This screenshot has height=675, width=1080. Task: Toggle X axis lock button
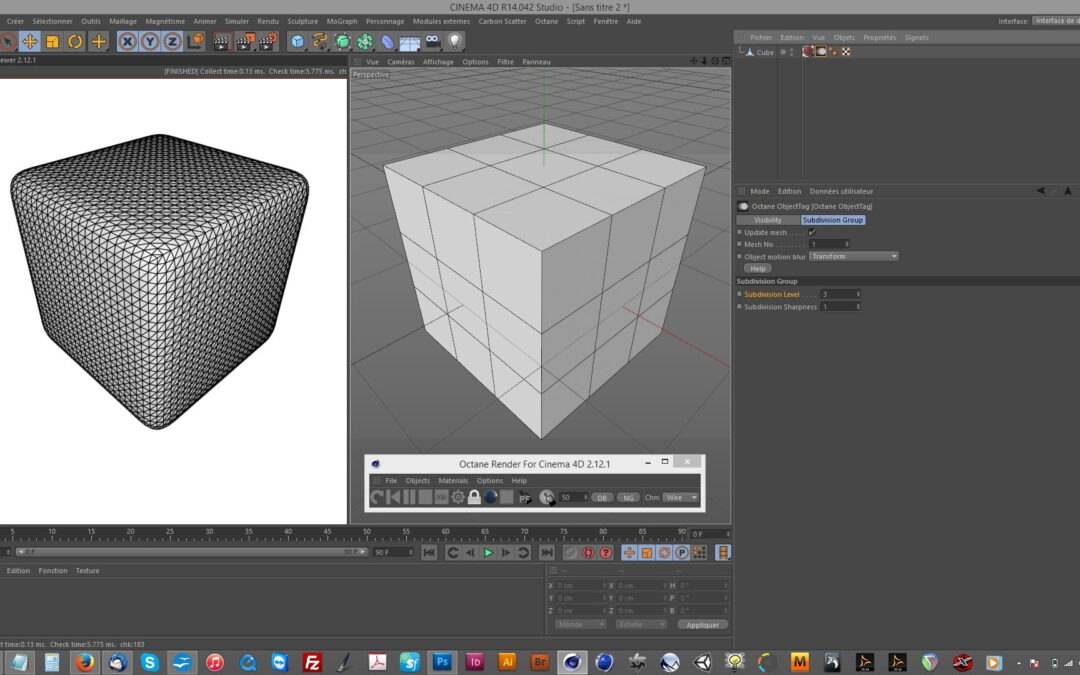tap(127, 41)
